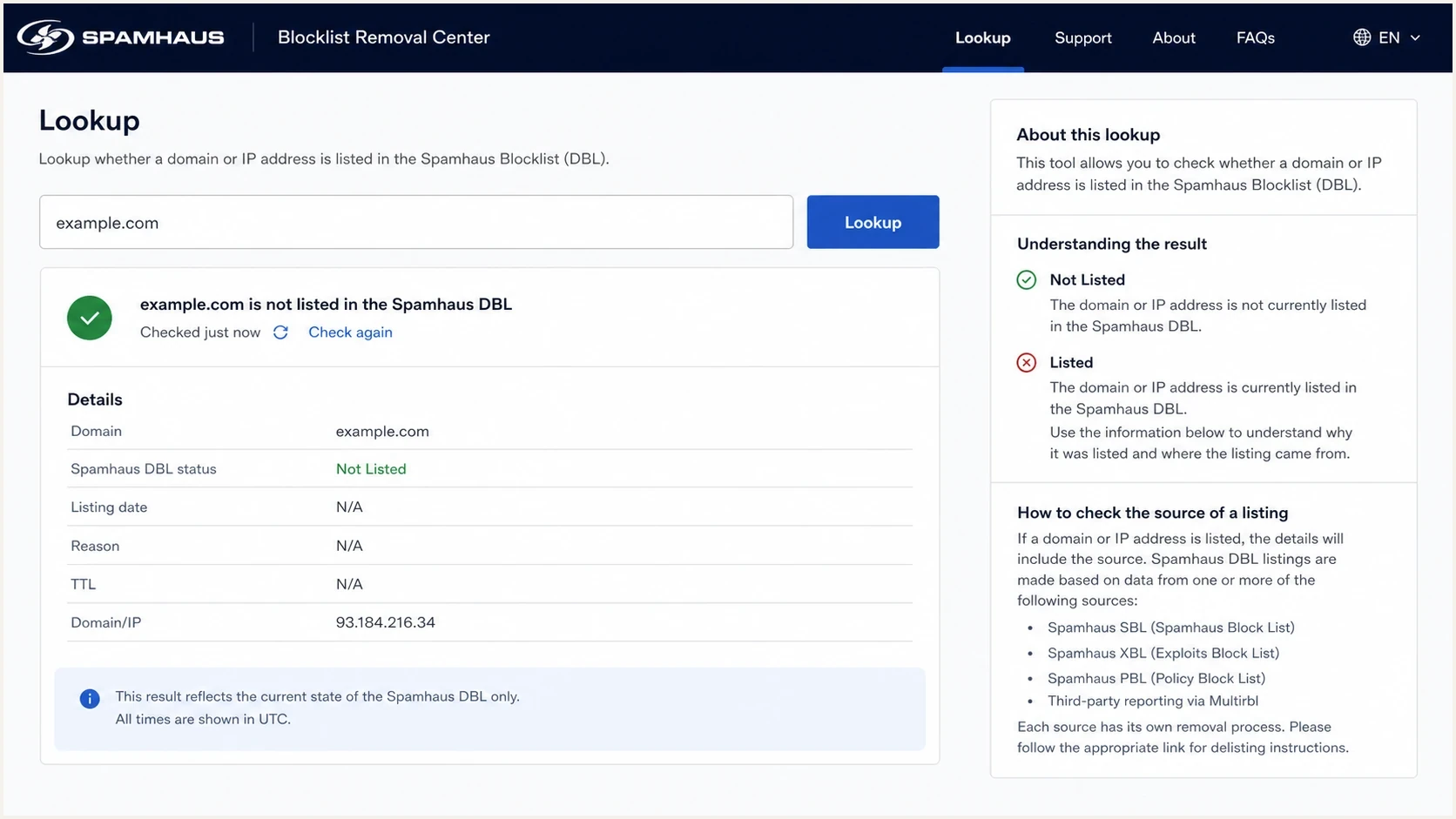This screenshot has width=1456, height=819.
Task: Click the Domain value example.com in details
Action: point(382,432)
